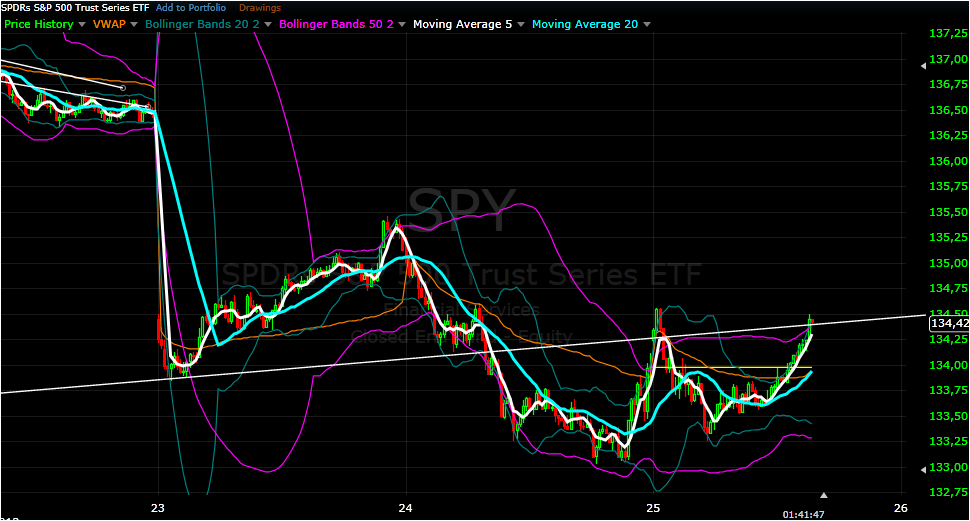
Task: Click the 137,25 price axis label
Action: (x=949, y=33)
